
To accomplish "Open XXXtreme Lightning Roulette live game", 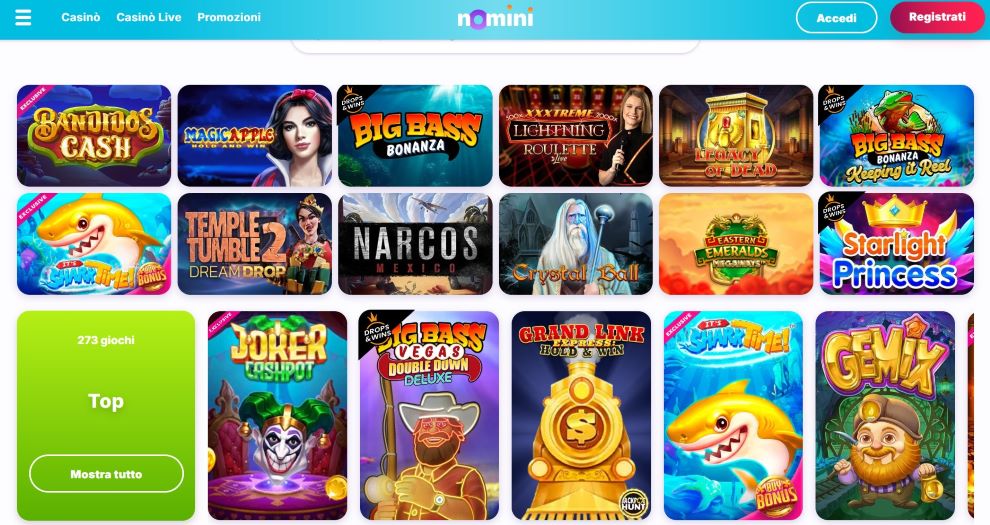I will click(576, 136).
